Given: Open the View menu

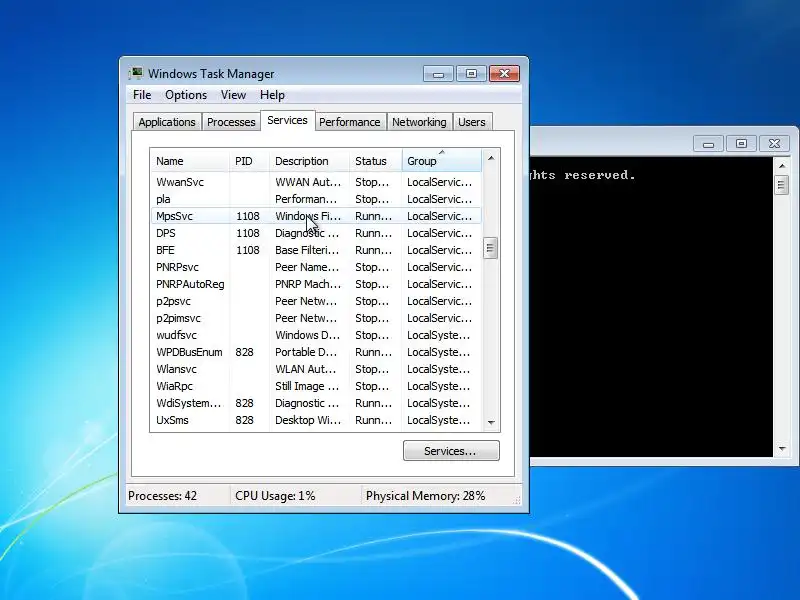Looking at the screenshot, I should point(233,95).
